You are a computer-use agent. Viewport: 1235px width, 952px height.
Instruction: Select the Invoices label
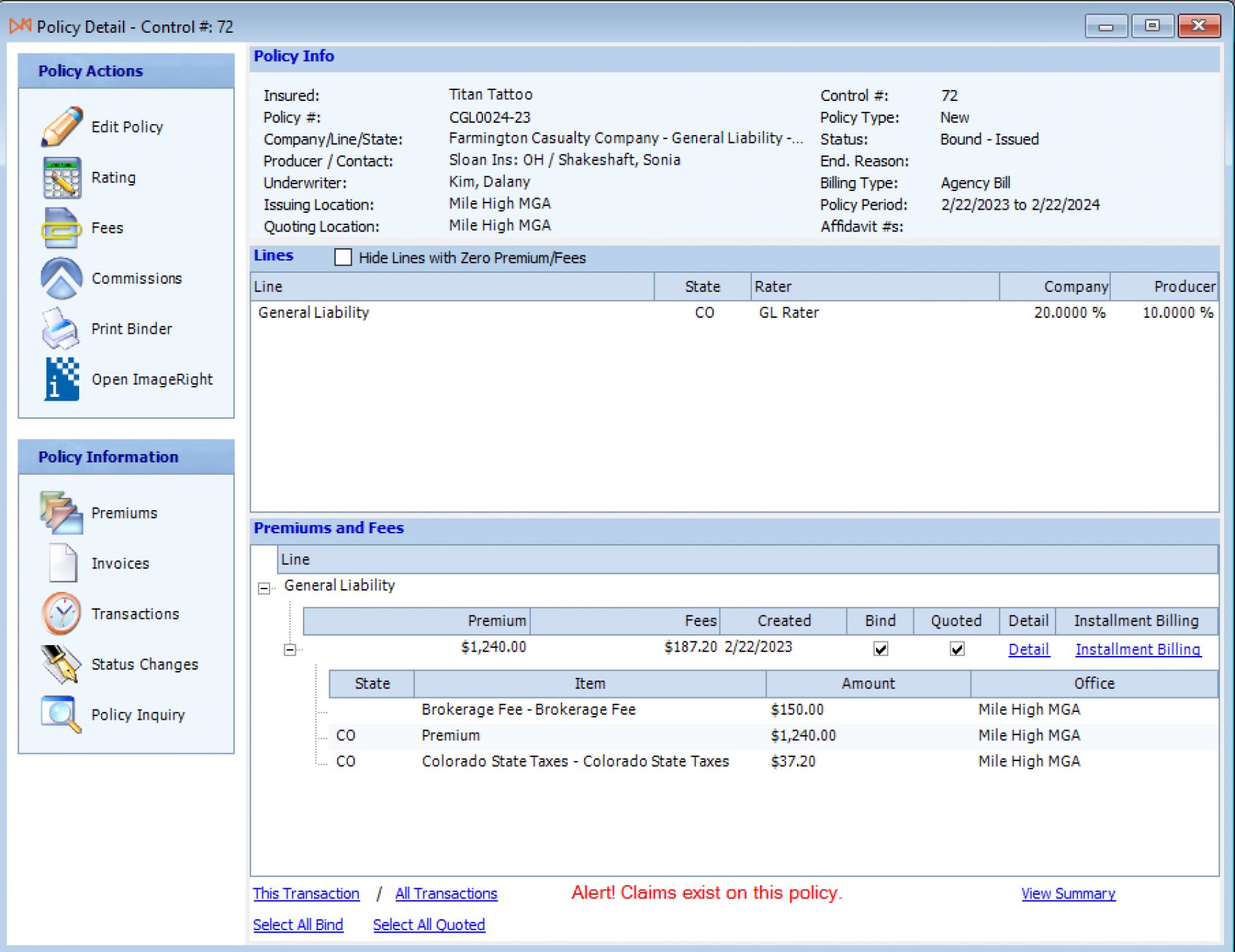pos(120,563)
